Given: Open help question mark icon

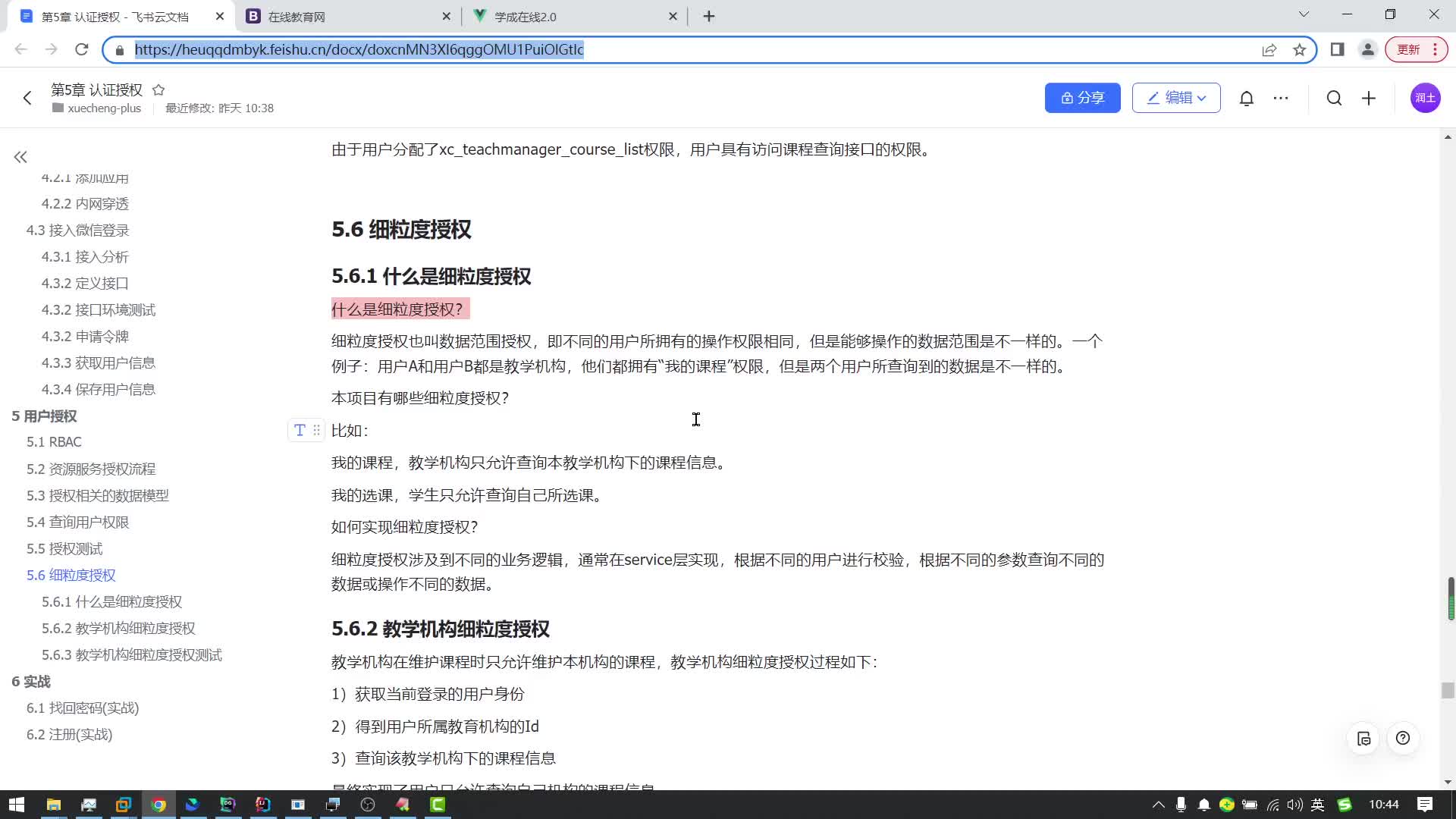Looking at the screenshot, I should (1403, 739).
